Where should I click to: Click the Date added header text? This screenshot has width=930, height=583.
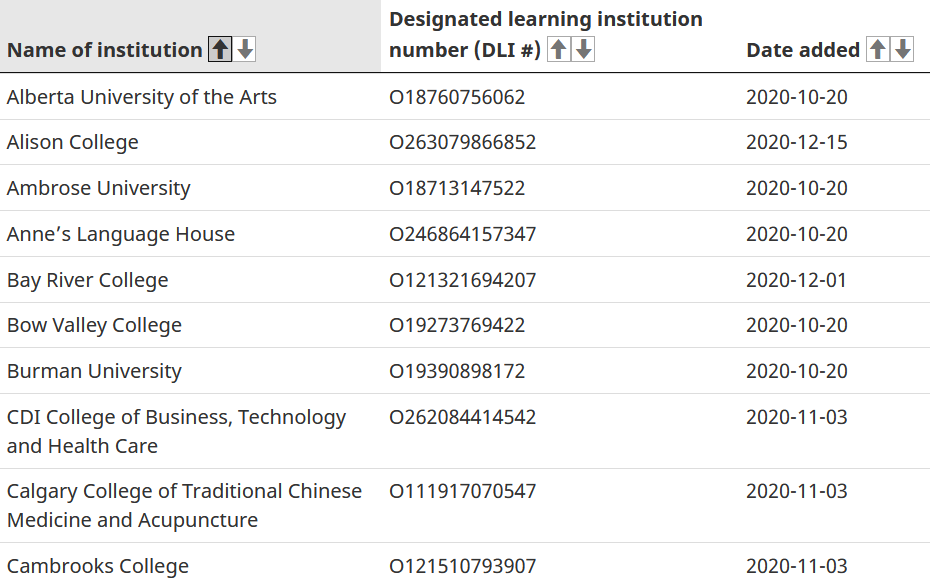802,50
